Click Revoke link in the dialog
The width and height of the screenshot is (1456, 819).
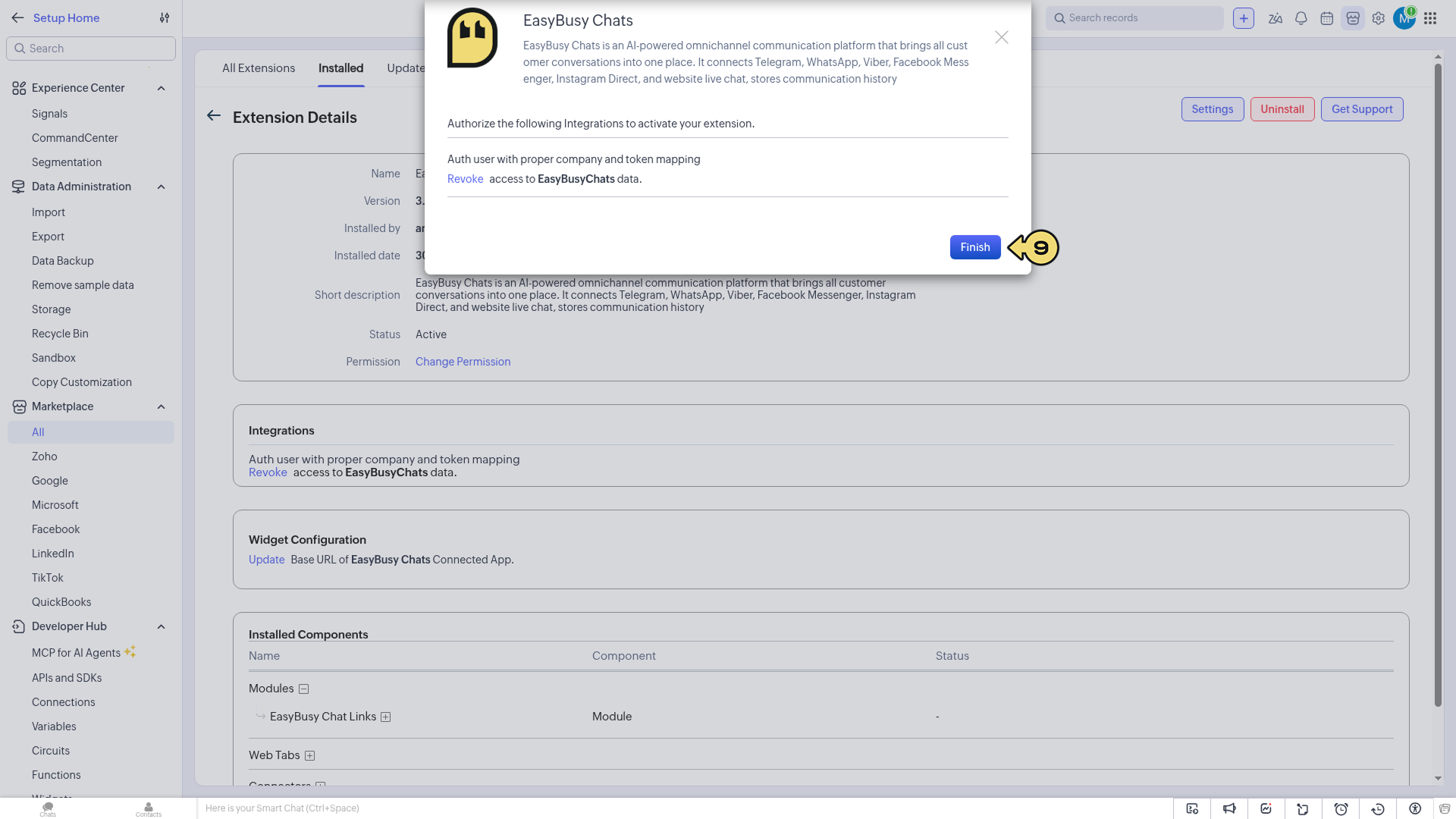click(x=465, y=179)
